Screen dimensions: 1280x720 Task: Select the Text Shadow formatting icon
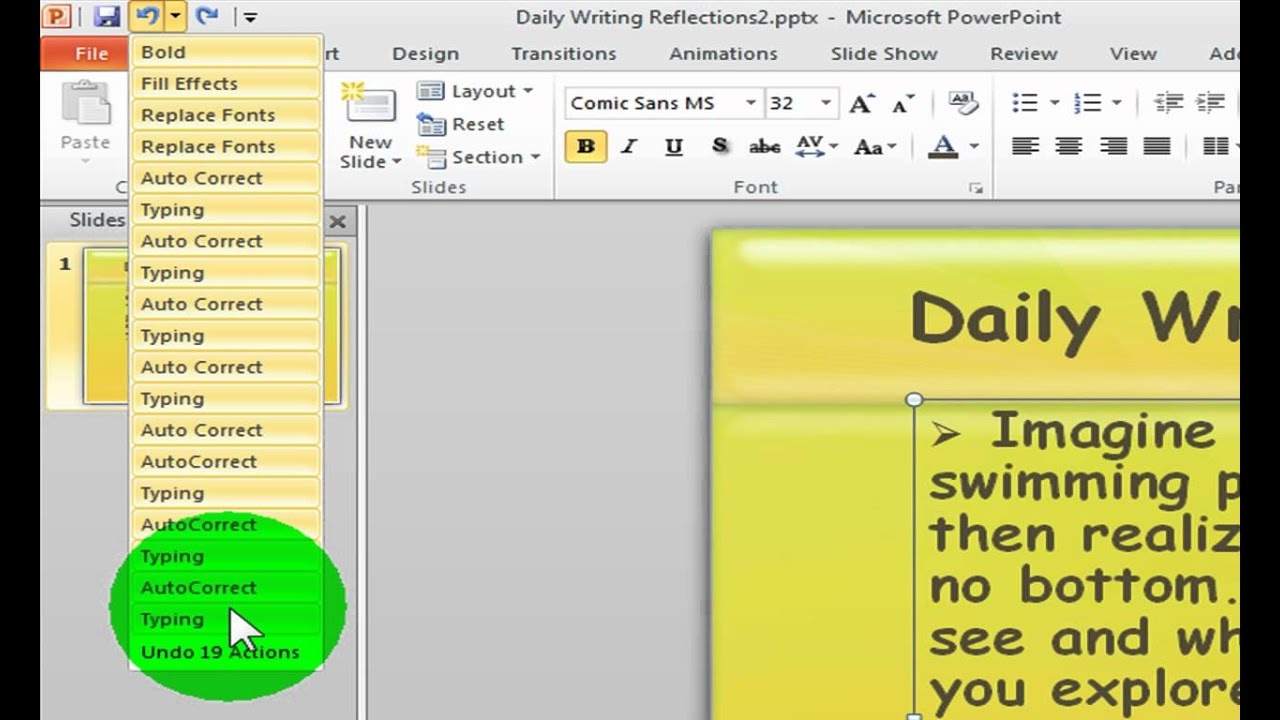click(719, 146)
